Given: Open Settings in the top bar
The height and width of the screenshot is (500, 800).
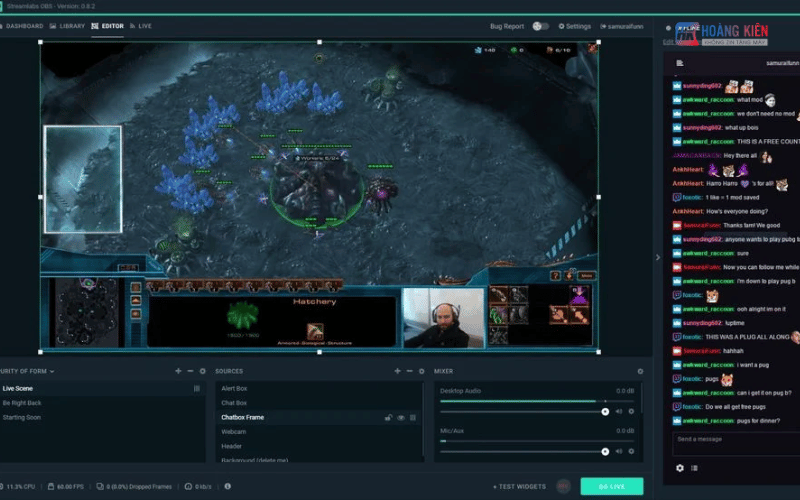Looking at the screenshot, I should point(574,27).
